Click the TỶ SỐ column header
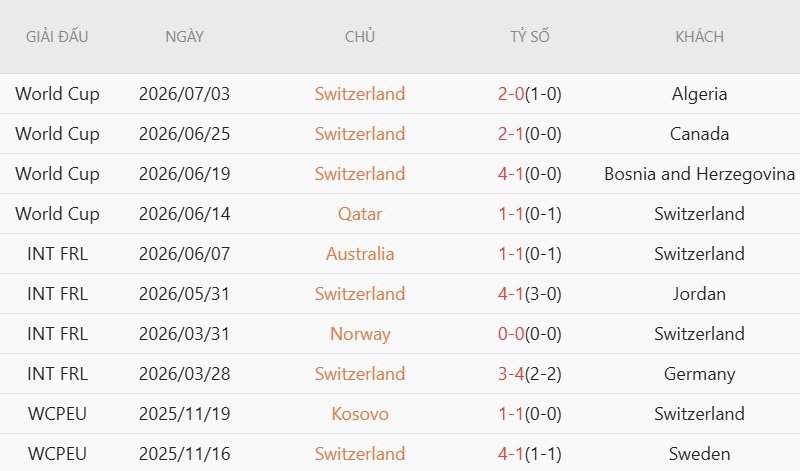Image resolution: width=800 pixels, height=471 pixels. (x=530, y=37)
